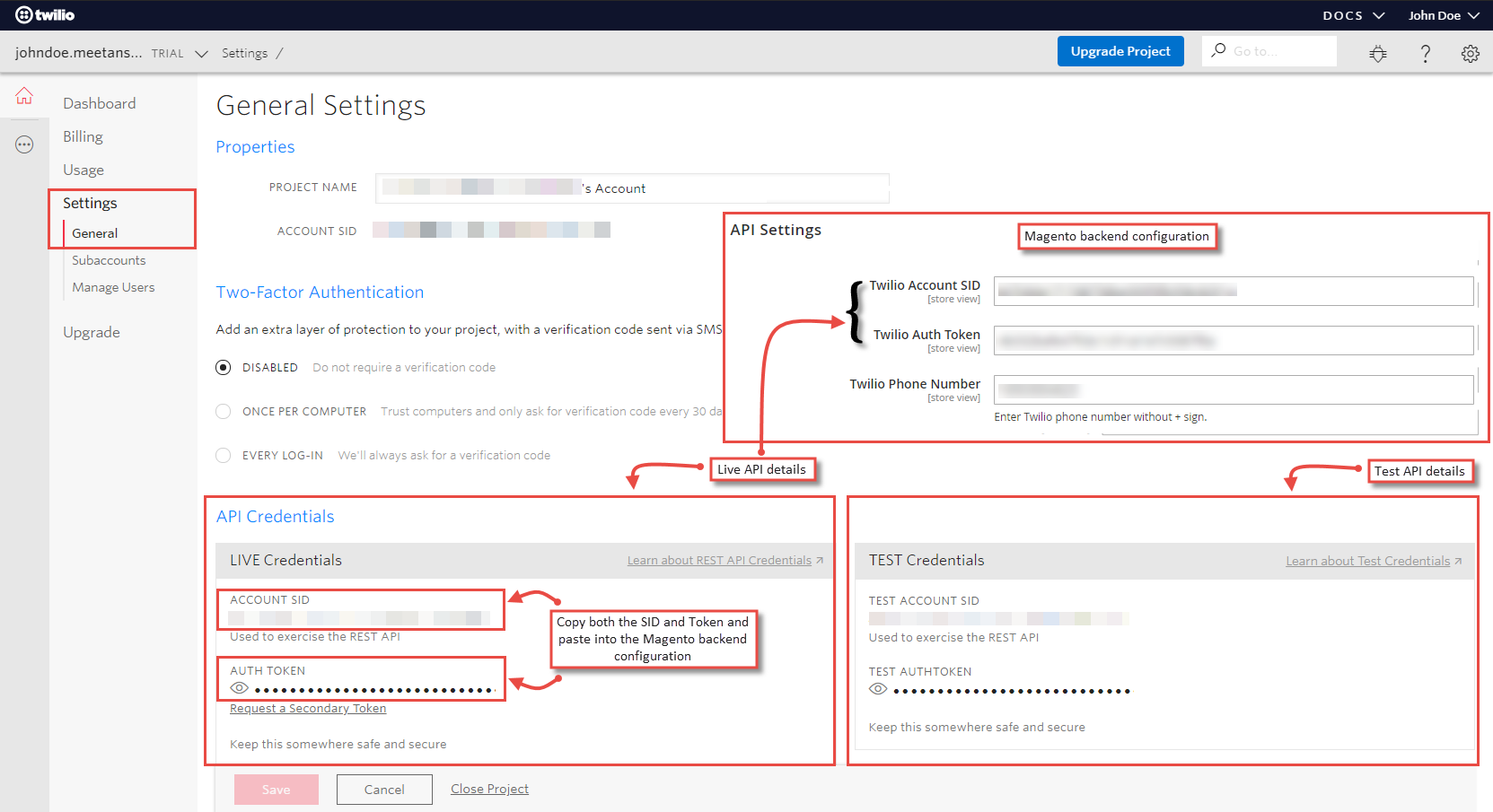Open the settings gear icon
This screenshot has width=1493, height=812.
pos(1471,53)
